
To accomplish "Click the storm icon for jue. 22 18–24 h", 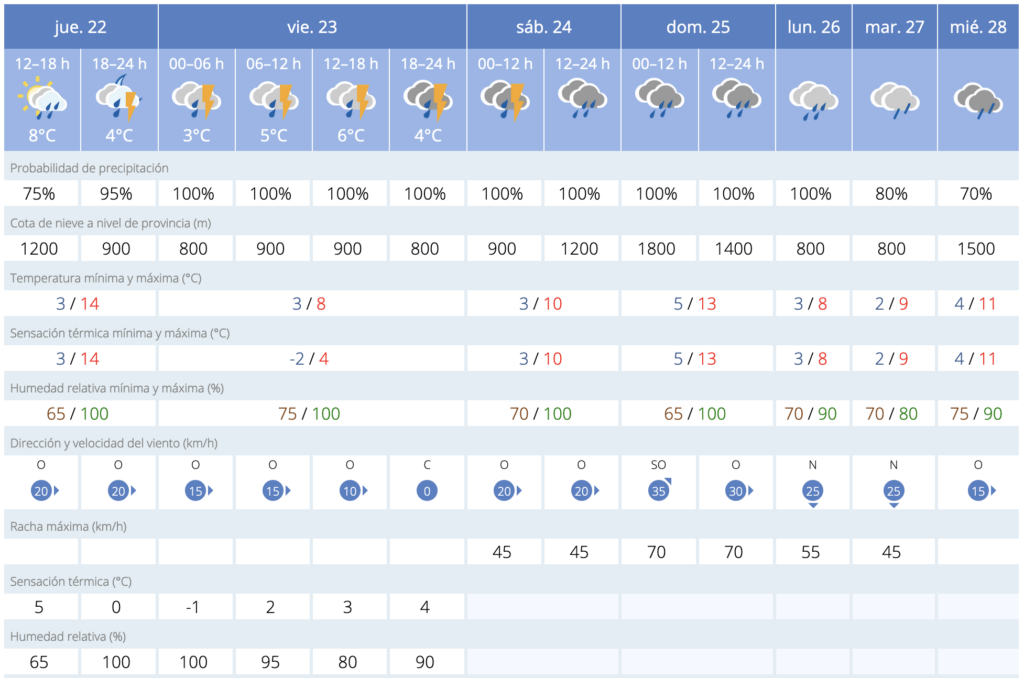I will coord(119,99).
